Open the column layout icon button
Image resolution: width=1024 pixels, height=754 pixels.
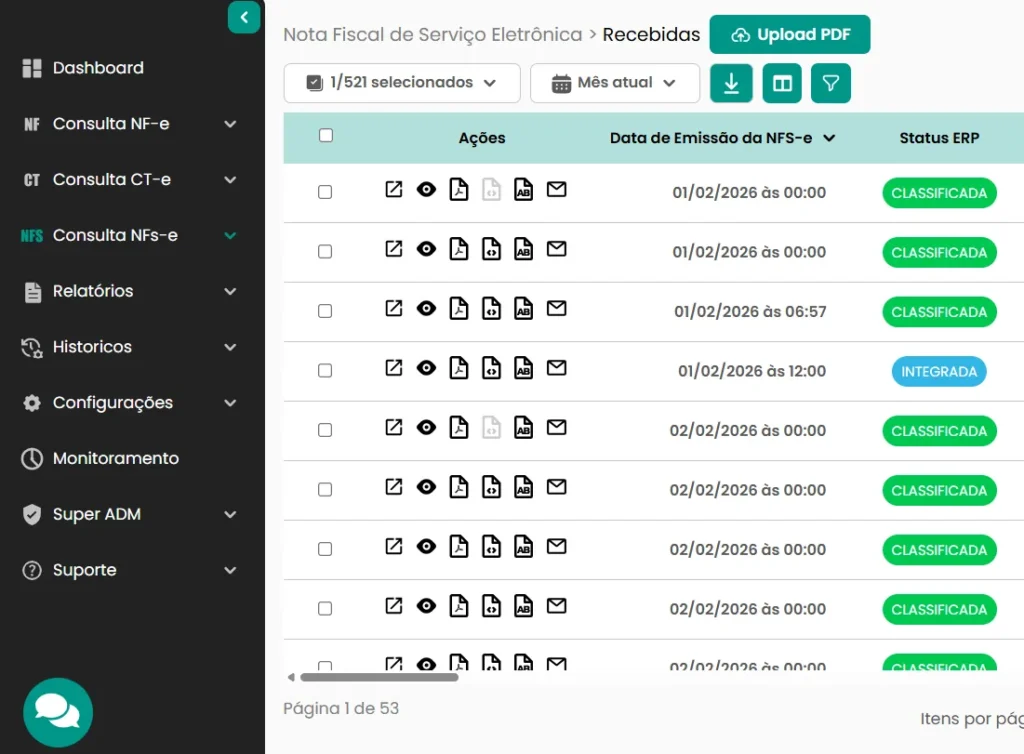(782, 83)
